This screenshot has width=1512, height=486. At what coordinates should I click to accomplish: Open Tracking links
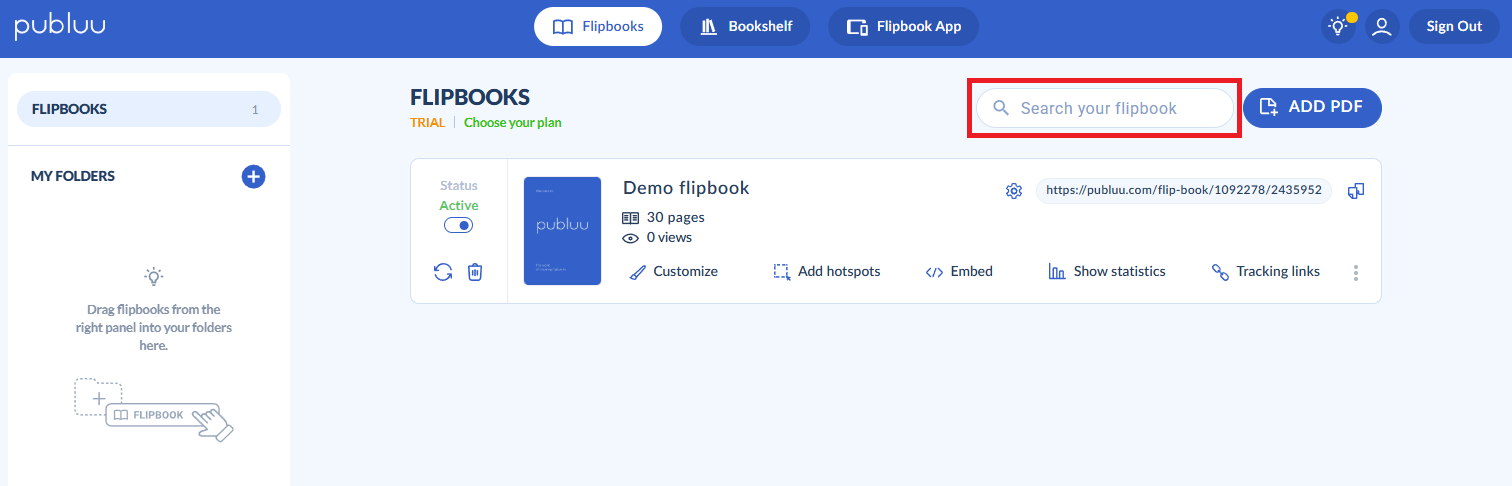[1266, 271]
